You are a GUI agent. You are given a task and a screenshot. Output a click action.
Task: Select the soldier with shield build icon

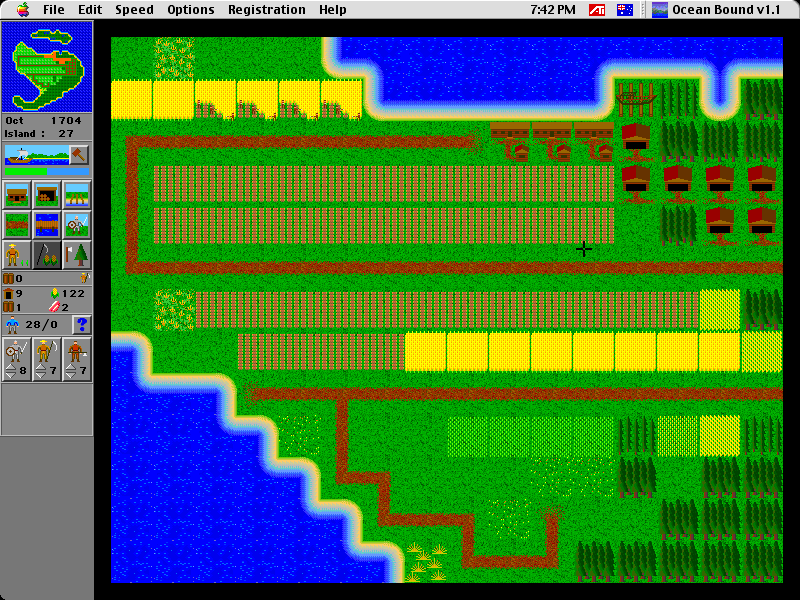coord(77,224)
